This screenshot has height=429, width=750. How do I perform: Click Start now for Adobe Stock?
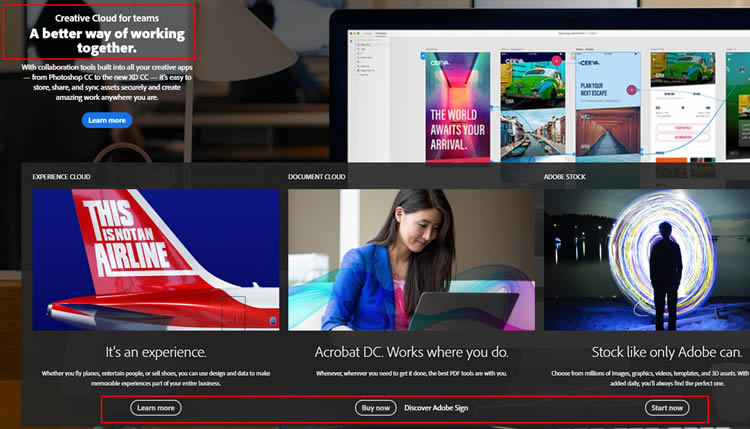(667, 408)
